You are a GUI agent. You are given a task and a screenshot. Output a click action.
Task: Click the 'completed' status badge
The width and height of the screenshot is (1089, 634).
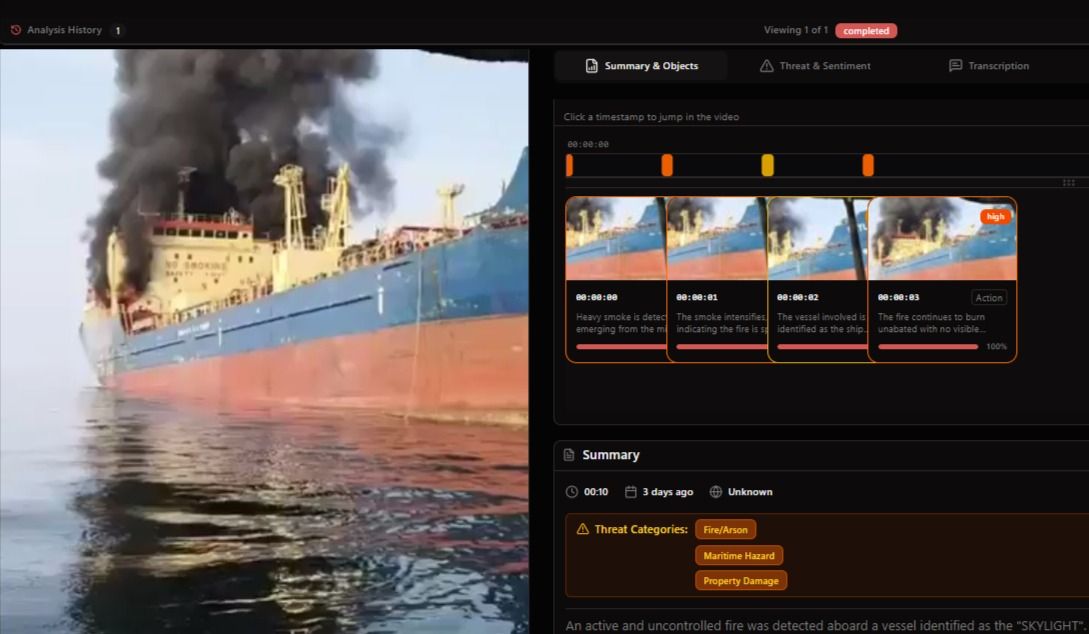866,30
